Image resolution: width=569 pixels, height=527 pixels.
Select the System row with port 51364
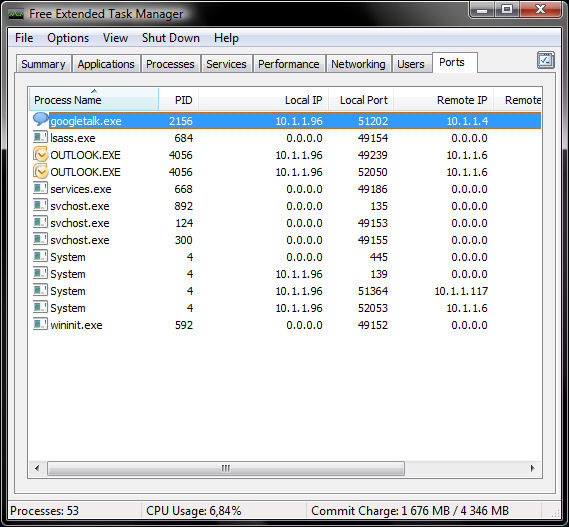coord(285,291)
